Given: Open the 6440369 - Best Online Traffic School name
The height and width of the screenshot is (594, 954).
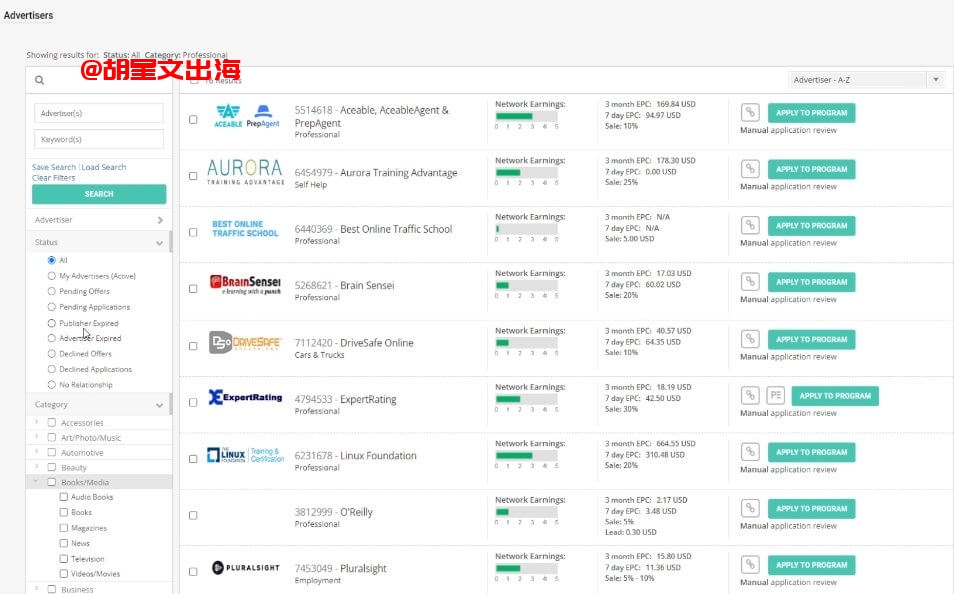Looking at the screenshot, I should (x=374, y=229).
